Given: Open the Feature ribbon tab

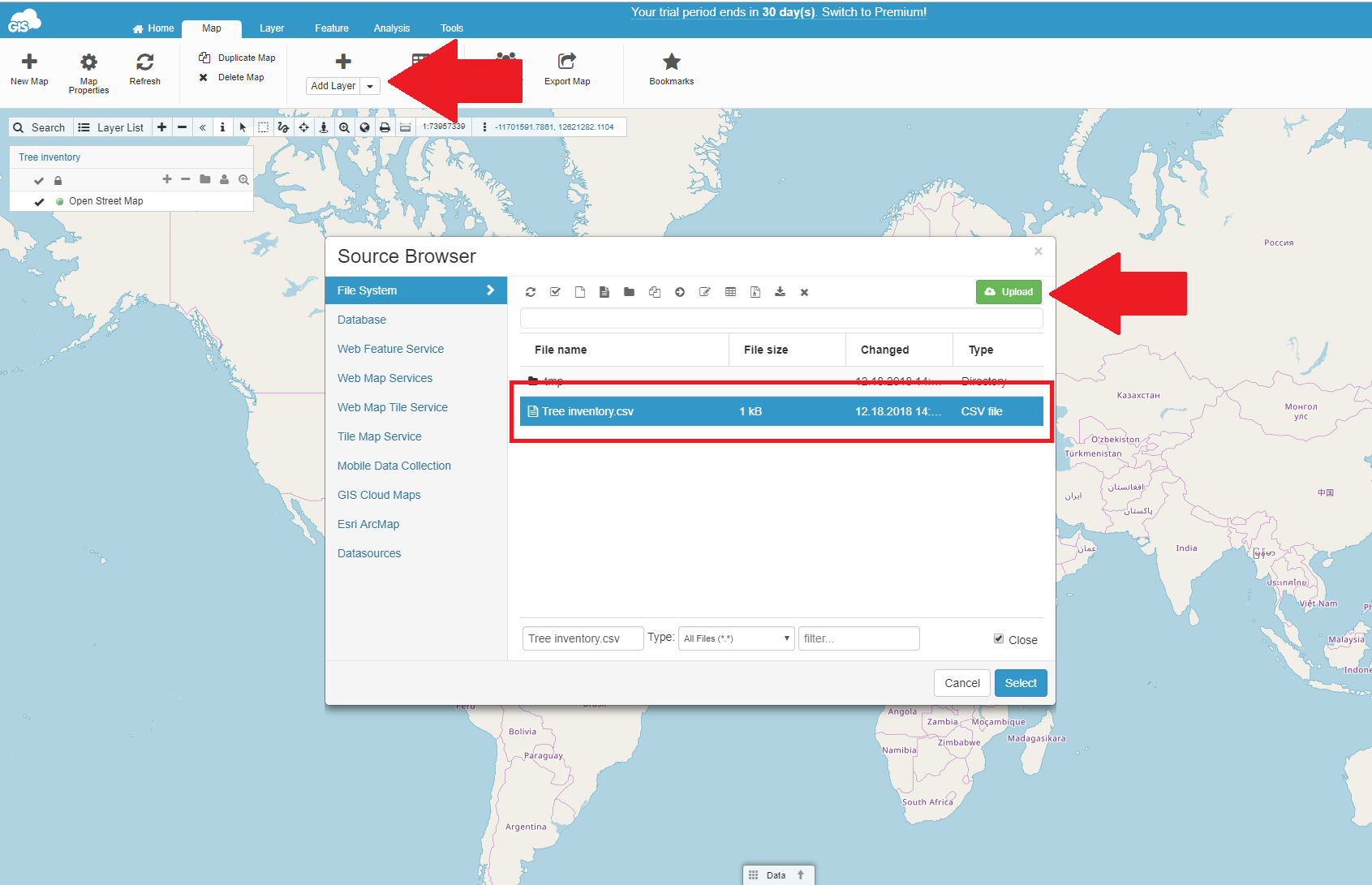Looking at the screenshot, I should [332, 28].
